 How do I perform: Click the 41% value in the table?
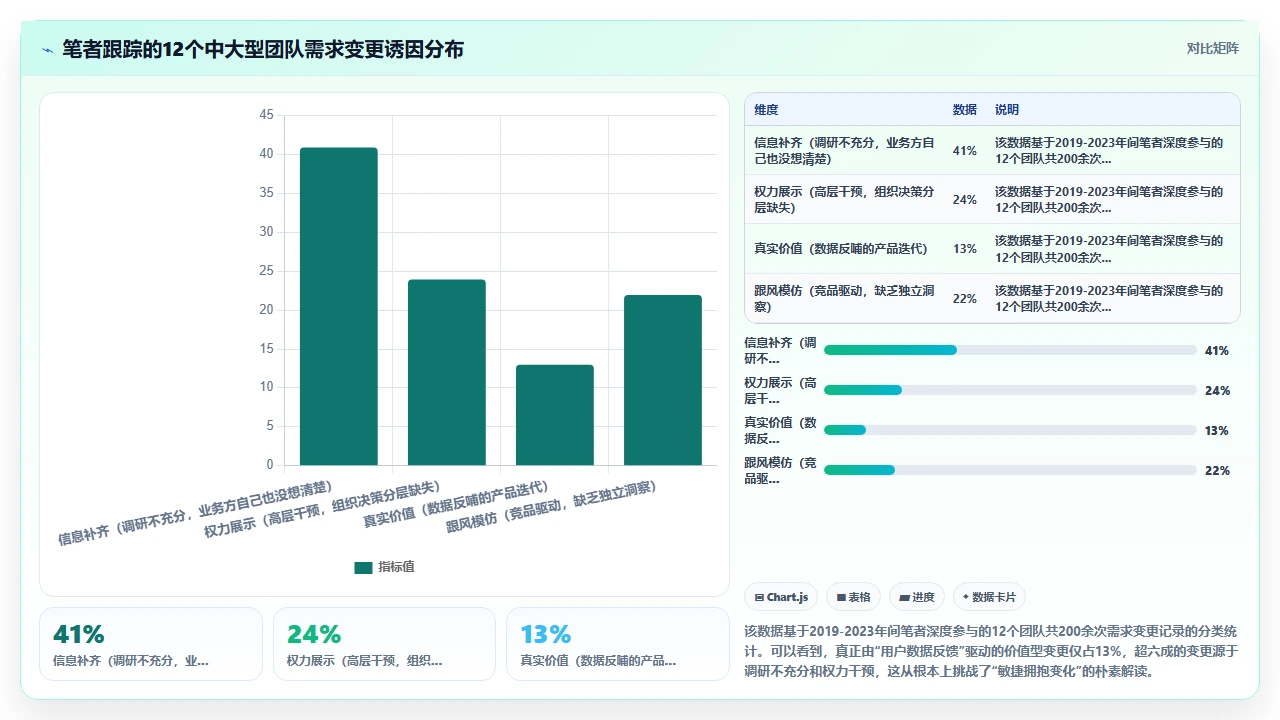pyautogui.click(x=965, y=150)
